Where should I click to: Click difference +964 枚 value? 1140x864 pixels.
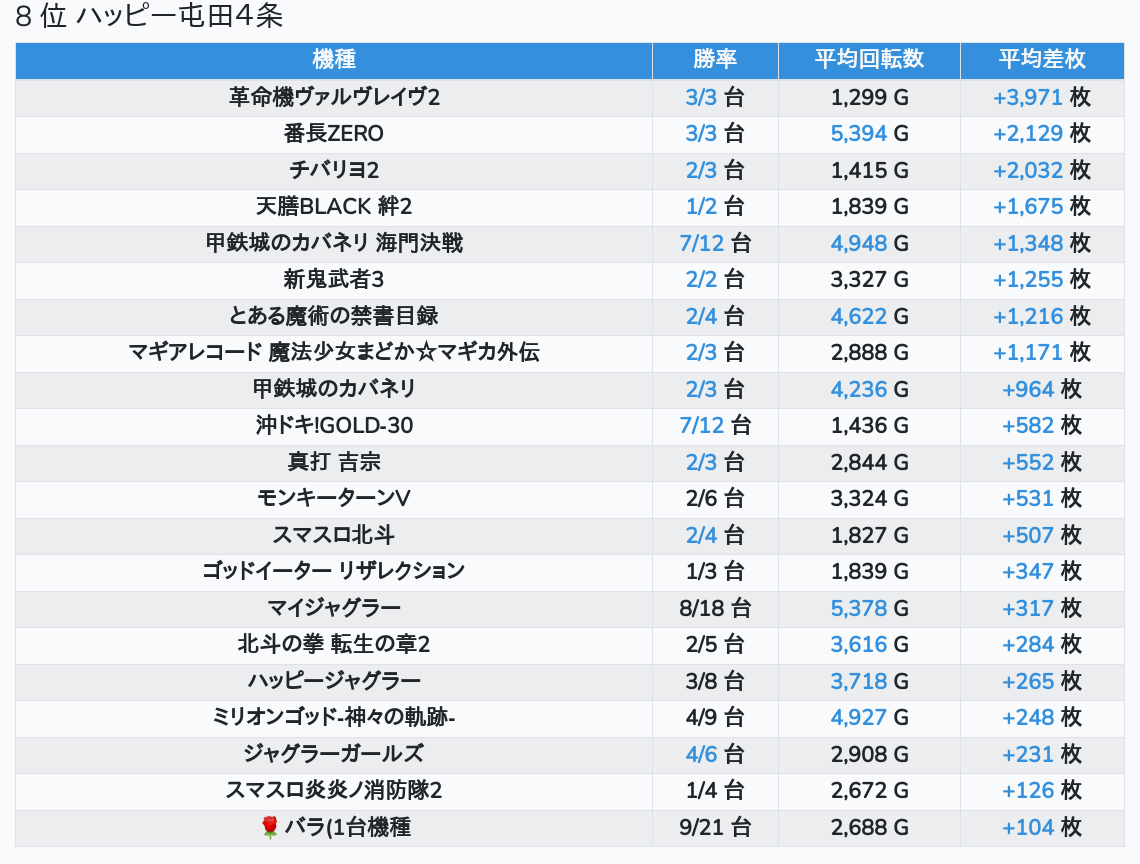(1042, 389)
